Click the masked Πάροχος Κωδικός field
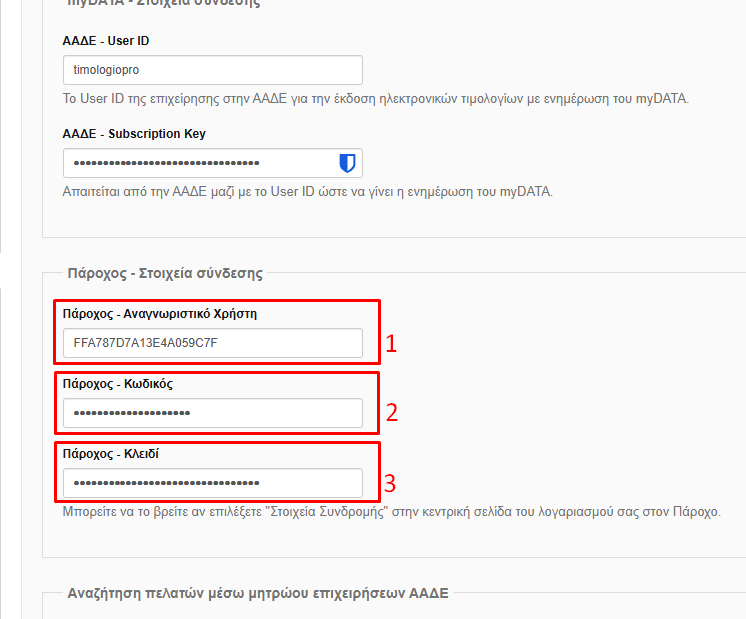 (x=213, y=413)
